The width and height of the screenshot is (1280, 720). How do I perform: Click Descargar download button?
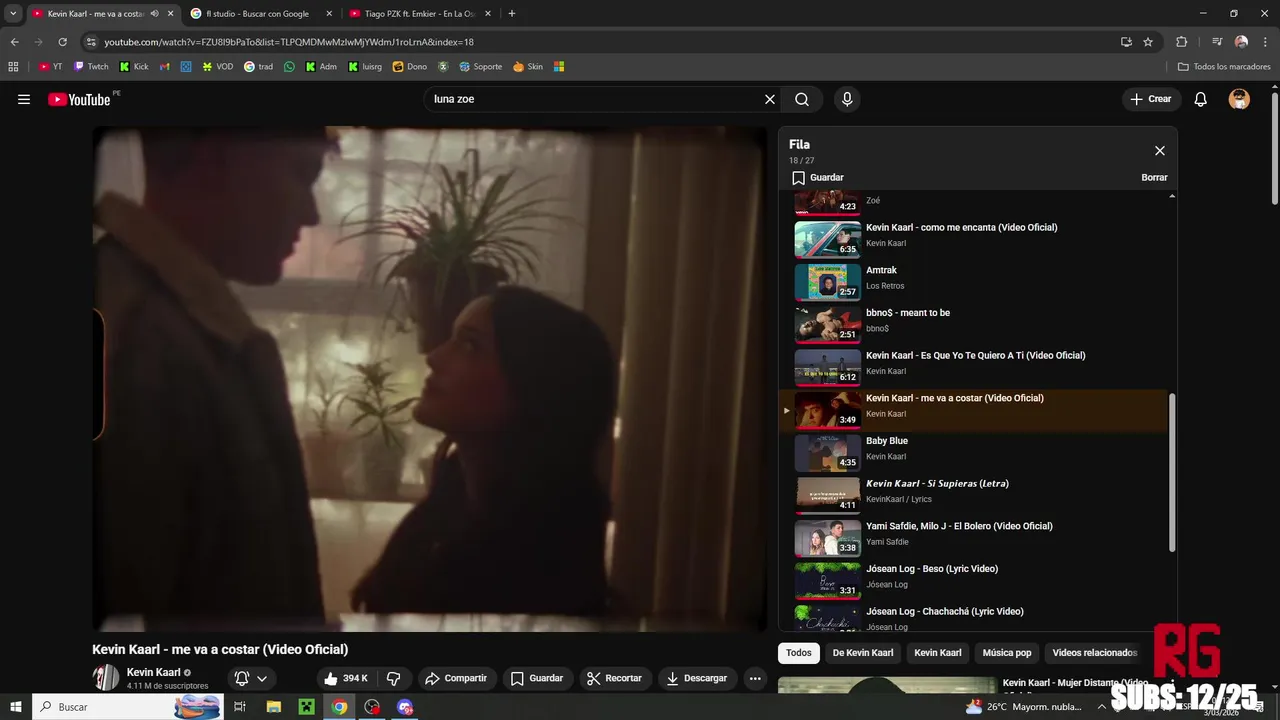click(697, 678)
